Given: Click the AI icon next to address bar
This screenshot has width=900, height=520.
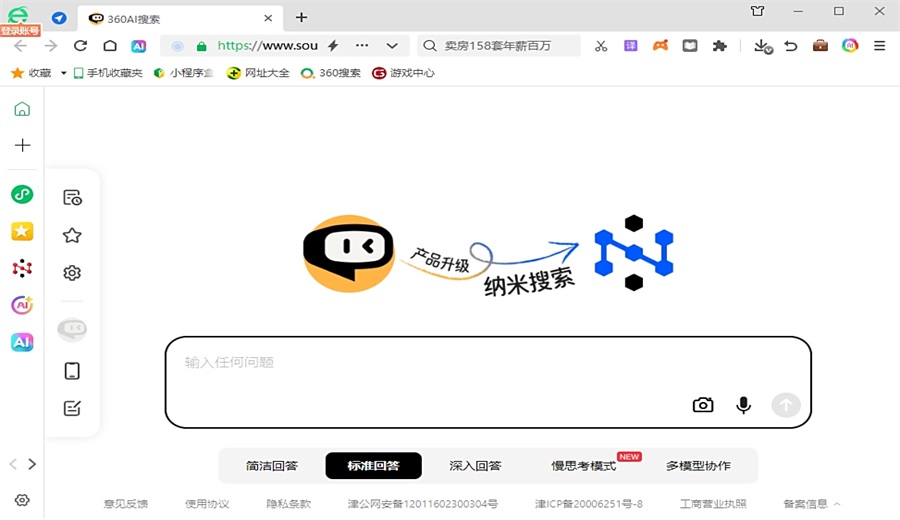Looking at the screenshot, I should [x=138, y=46].
